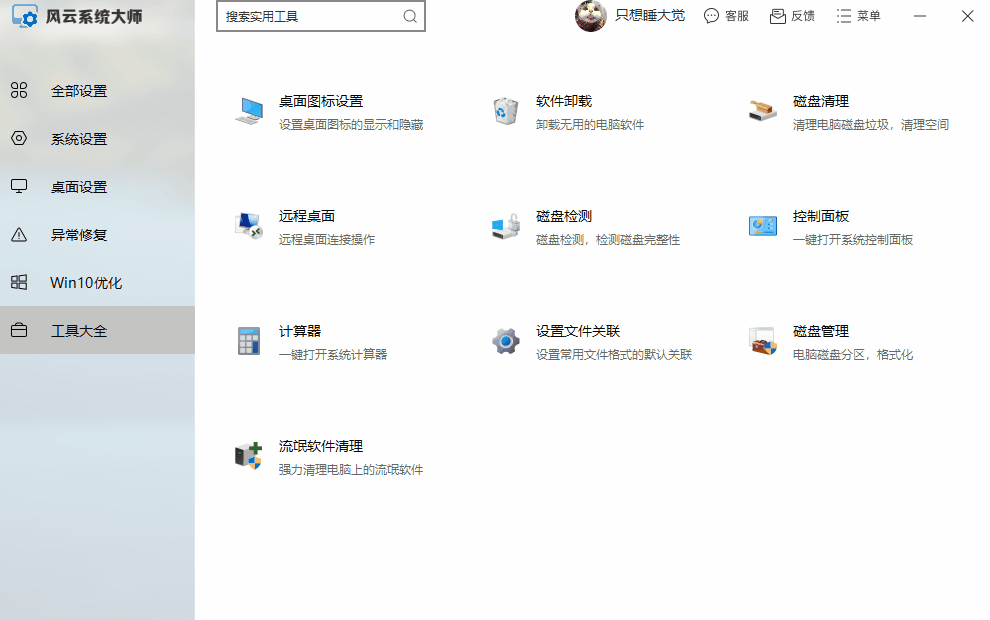
Task: Click the 系统设置 hexagon icon in sidebar
Action: tap(19, 138)
